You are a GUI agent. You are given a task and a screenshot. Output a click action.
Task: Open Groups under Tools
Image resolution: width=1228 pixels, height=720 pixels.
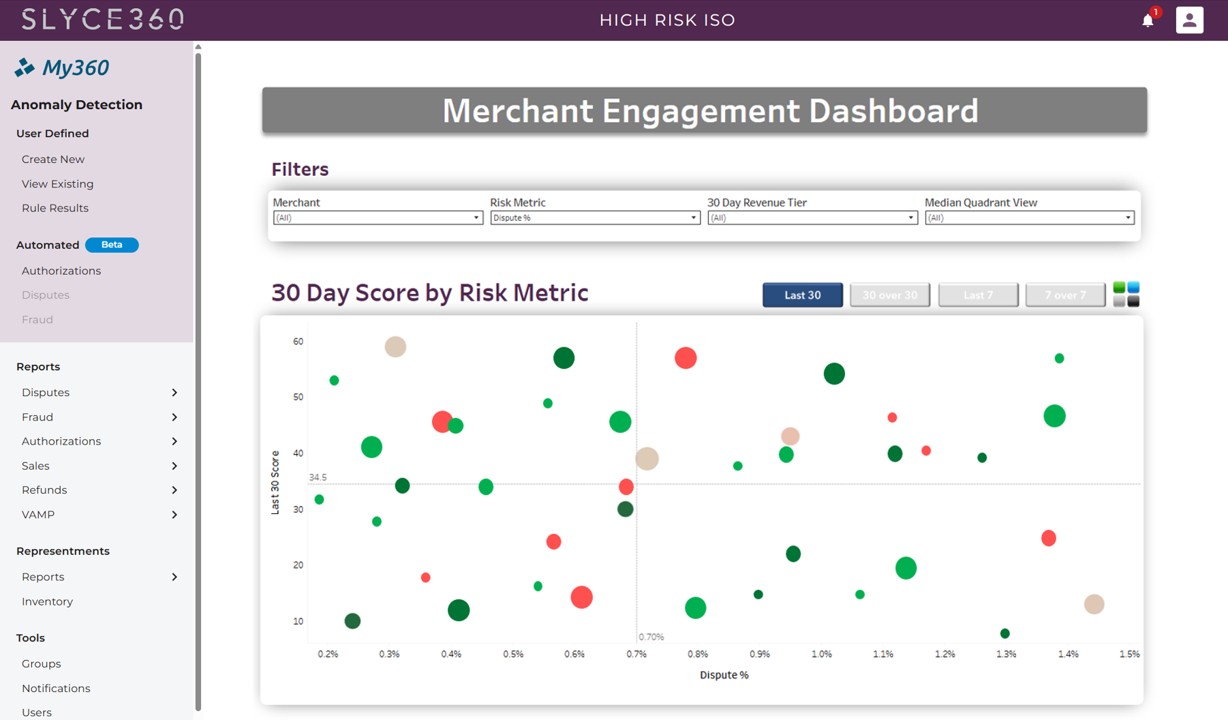[41, 664]
